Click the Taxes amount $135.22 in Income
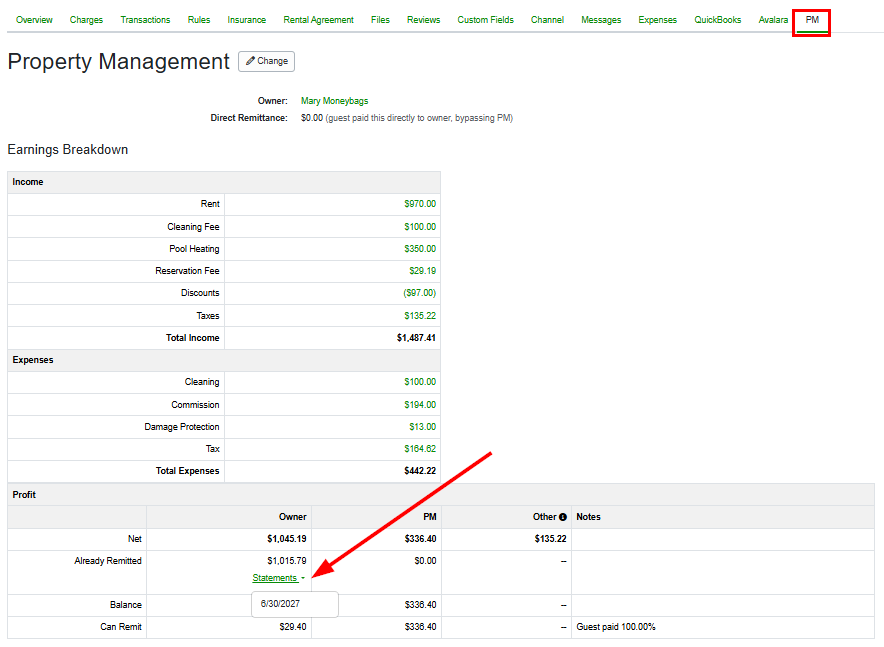 pos(420,316)
